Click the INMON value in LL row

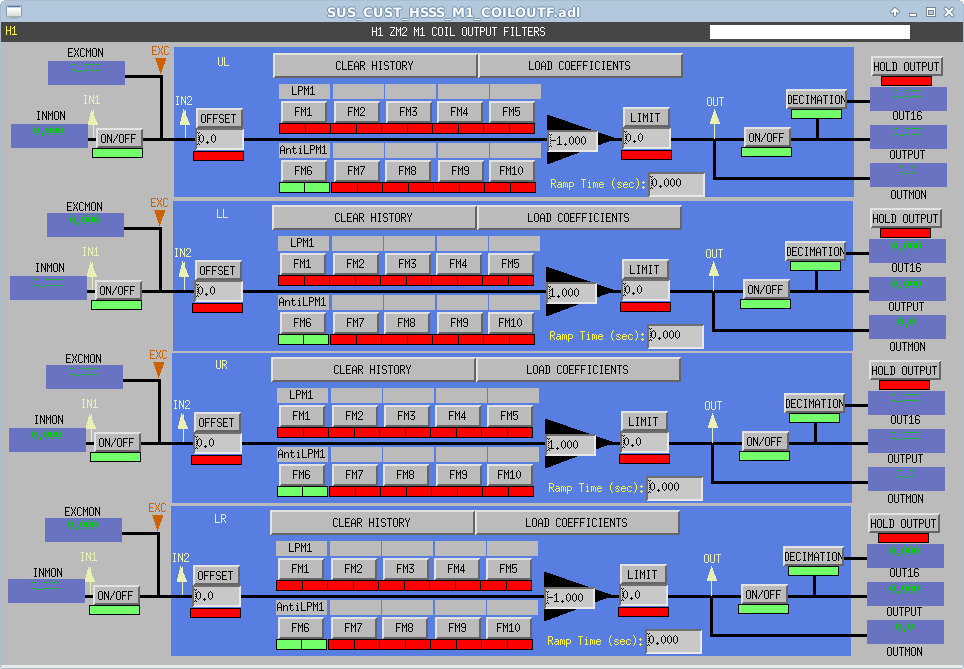point(48,288)
